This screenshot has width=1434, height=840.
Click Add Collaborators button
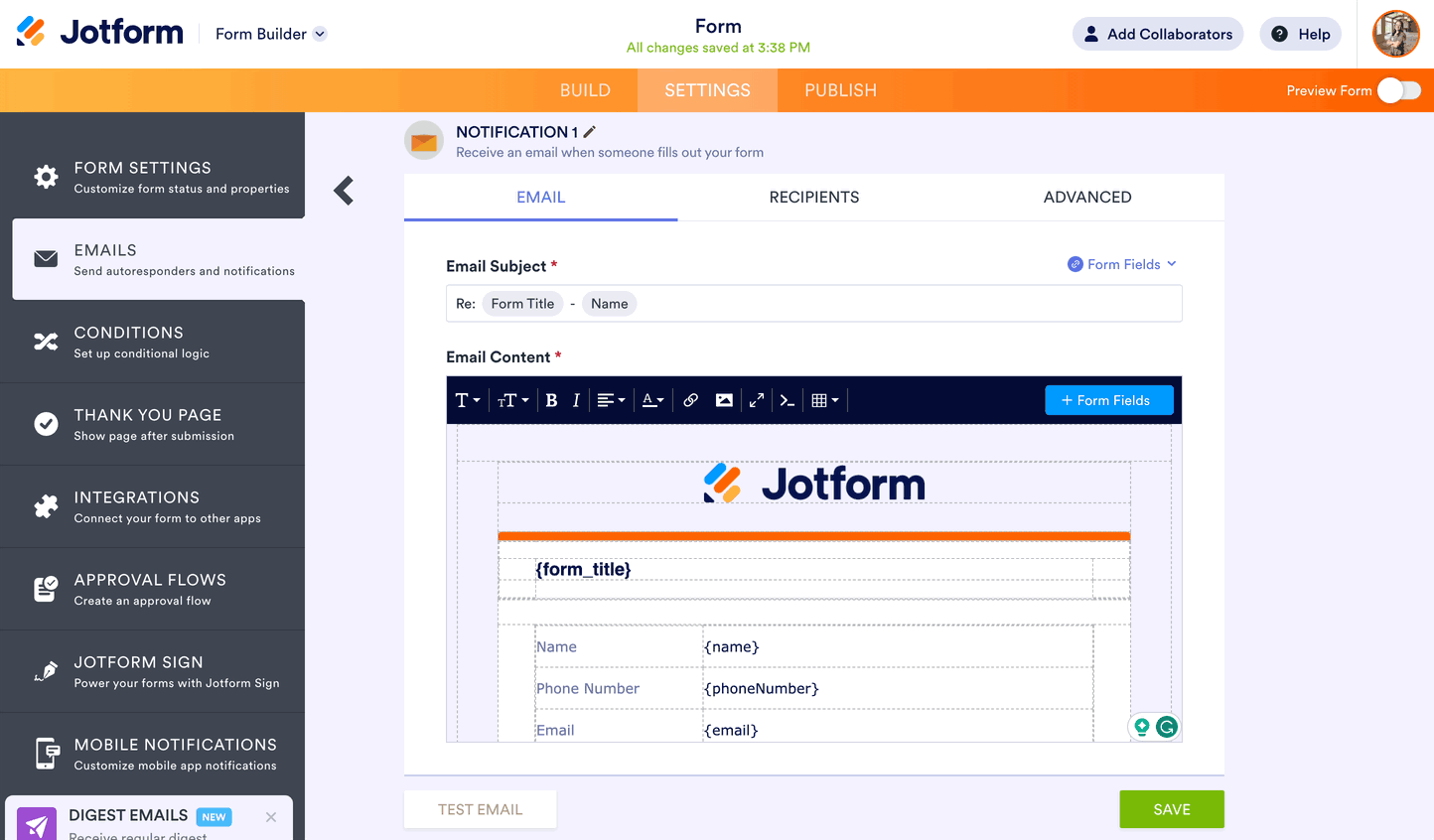tap(1158, 34)
